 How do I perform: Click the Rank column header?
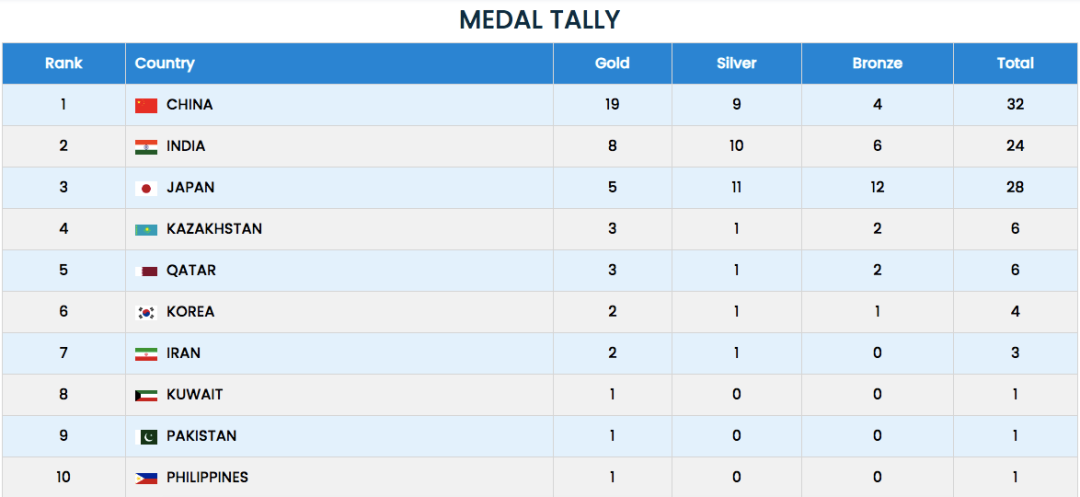coord(63,63)
